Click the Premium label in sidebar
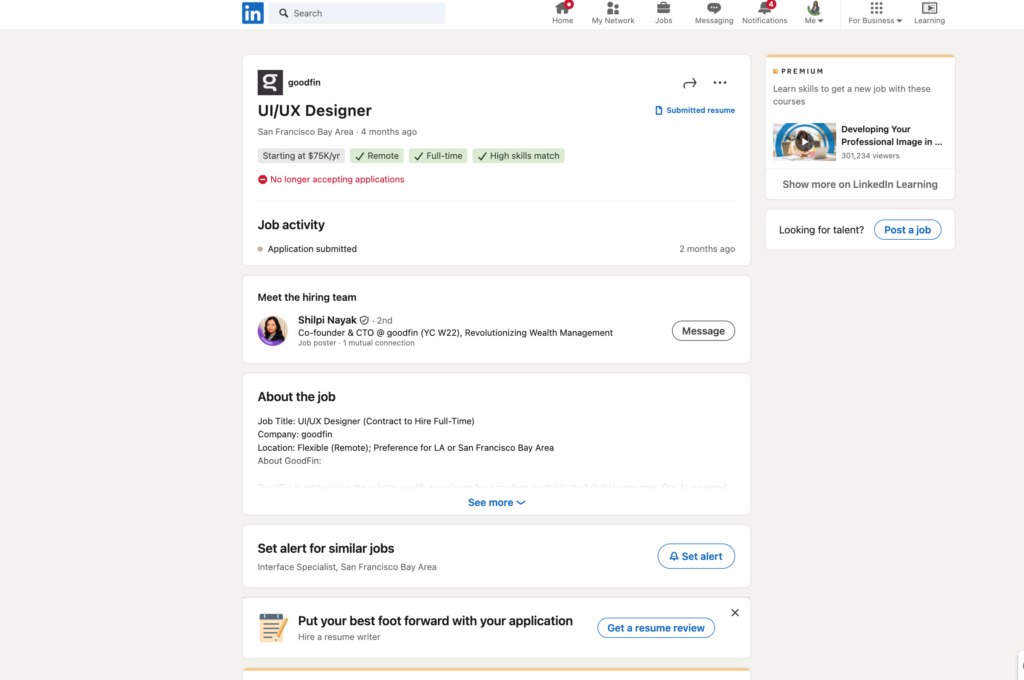The width and height of the screenshot is (1024, 680). (x=798, y=71)
